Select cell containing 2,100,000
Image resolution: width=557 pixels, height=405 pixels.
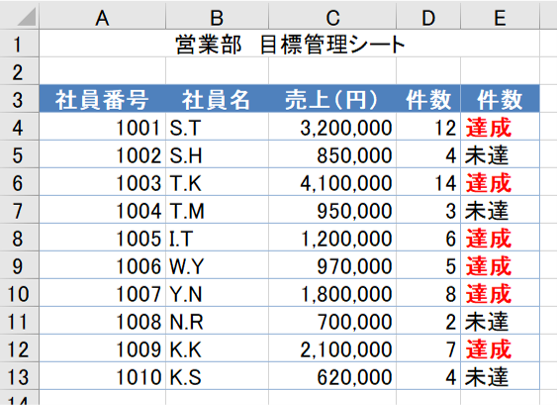tap(332, 349)
